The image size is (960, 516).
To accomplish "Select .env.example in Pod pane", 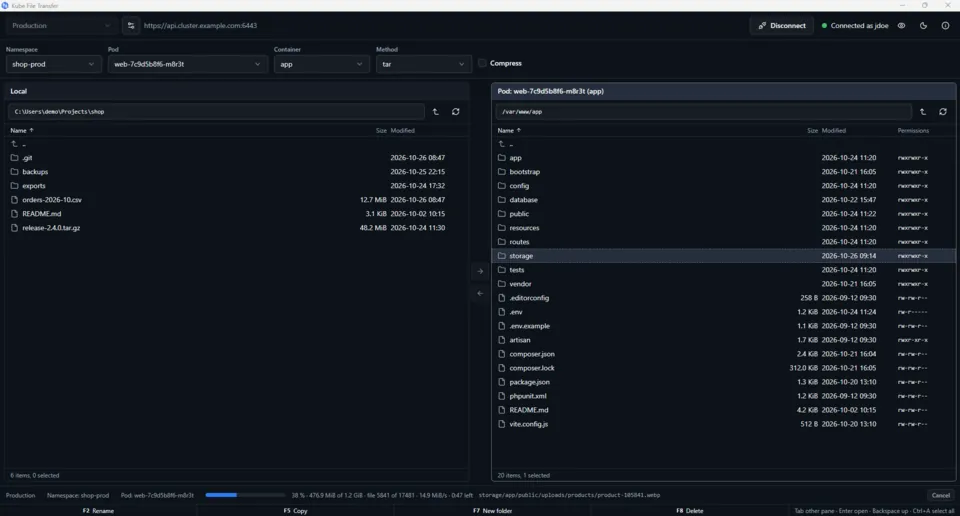I will point(724,326).
